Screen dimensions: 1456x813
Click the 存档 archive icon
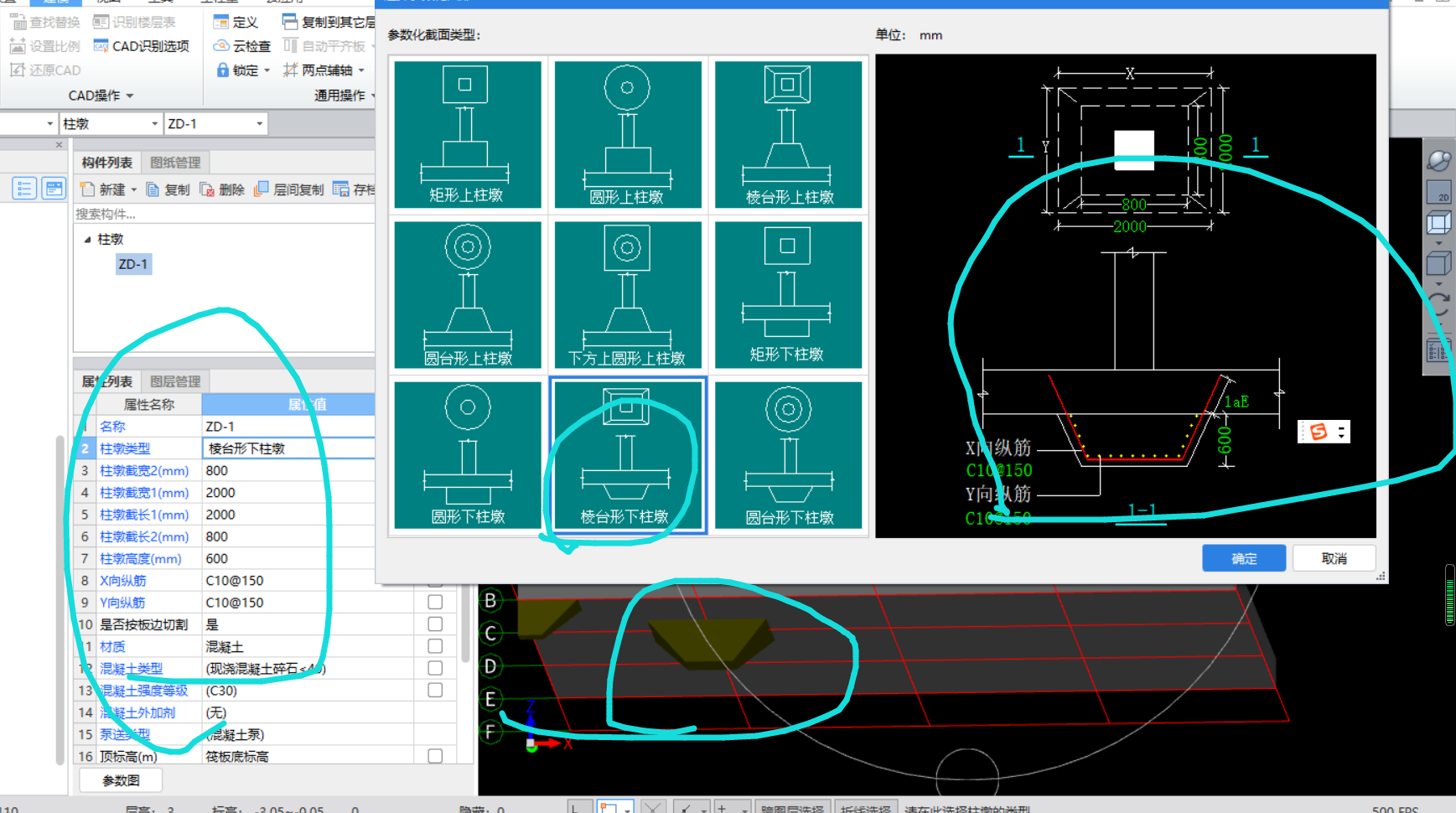tap(340, 189)
